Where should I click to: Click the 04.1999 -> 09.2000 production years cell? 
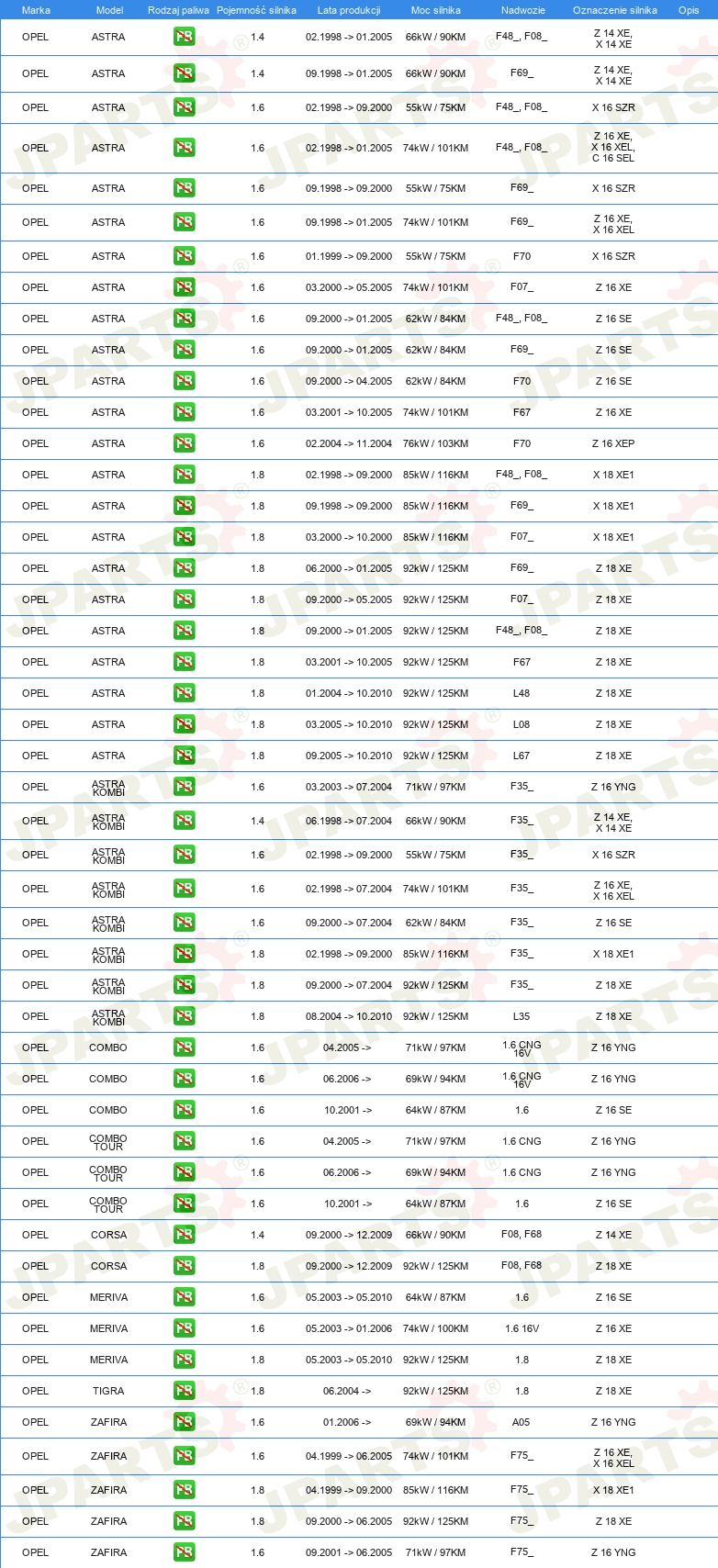point(349,1490)
